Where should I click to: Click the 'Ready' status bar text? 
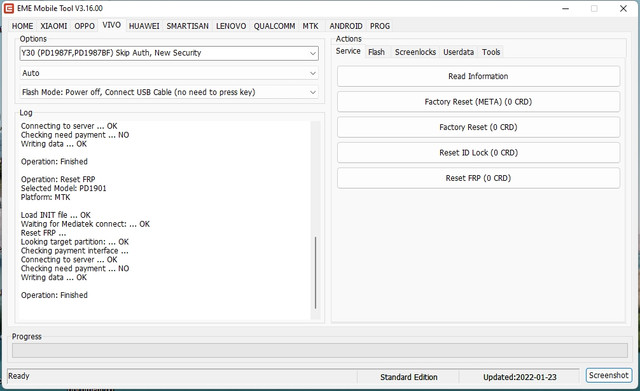[19, 376]
